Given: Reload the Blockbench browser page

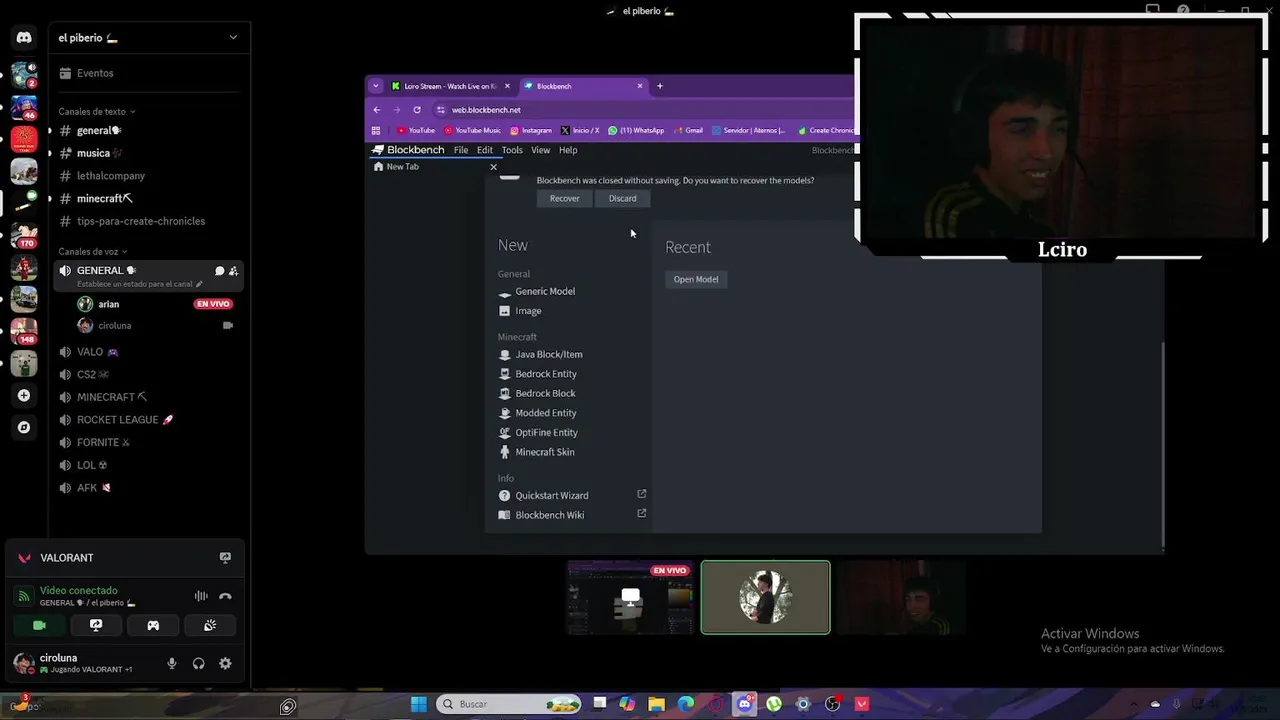Looking at the screenshot, I should click(x=417, y=110).
